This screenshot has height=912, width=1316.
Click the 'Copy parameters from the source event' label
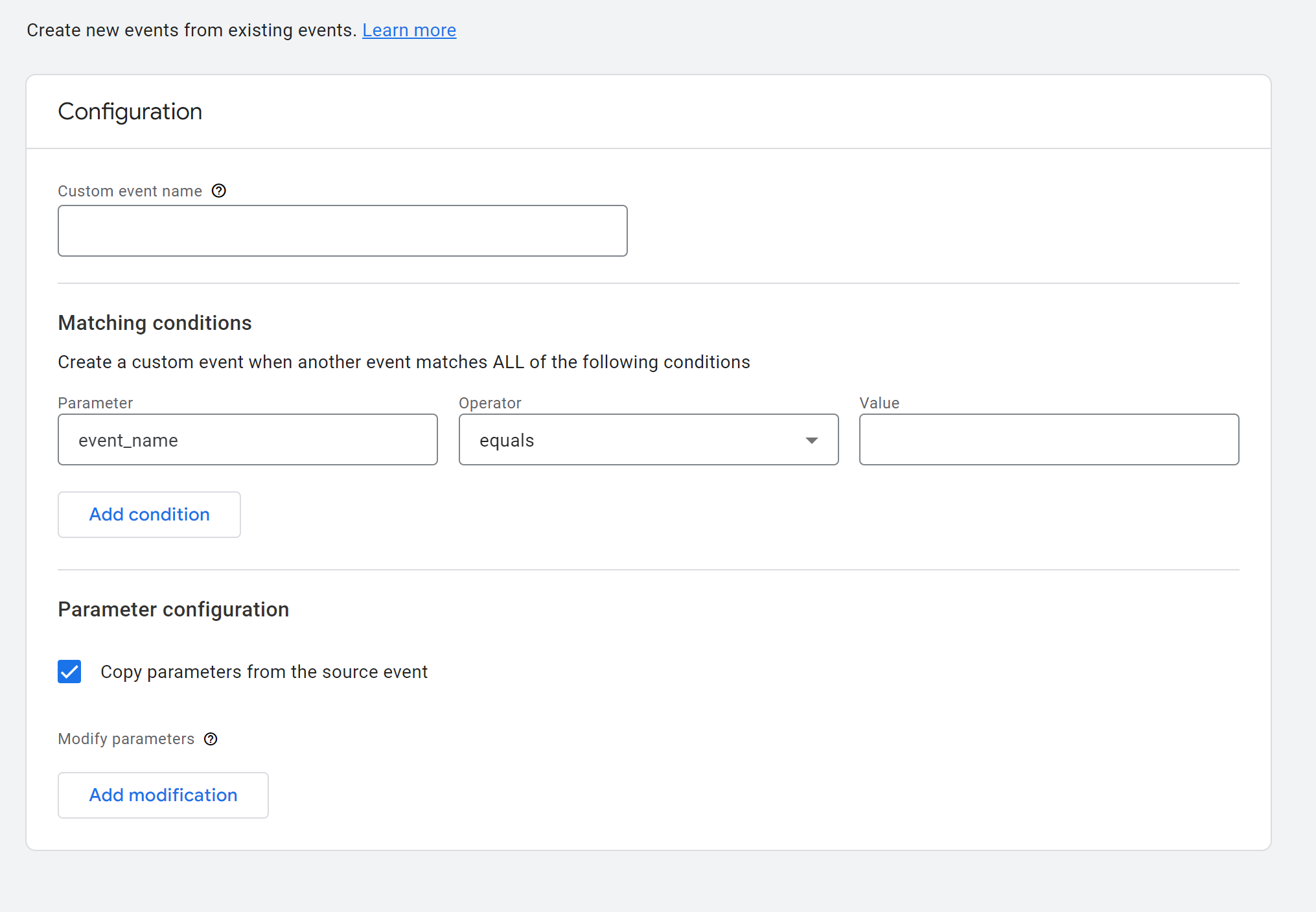coord(264,672)
